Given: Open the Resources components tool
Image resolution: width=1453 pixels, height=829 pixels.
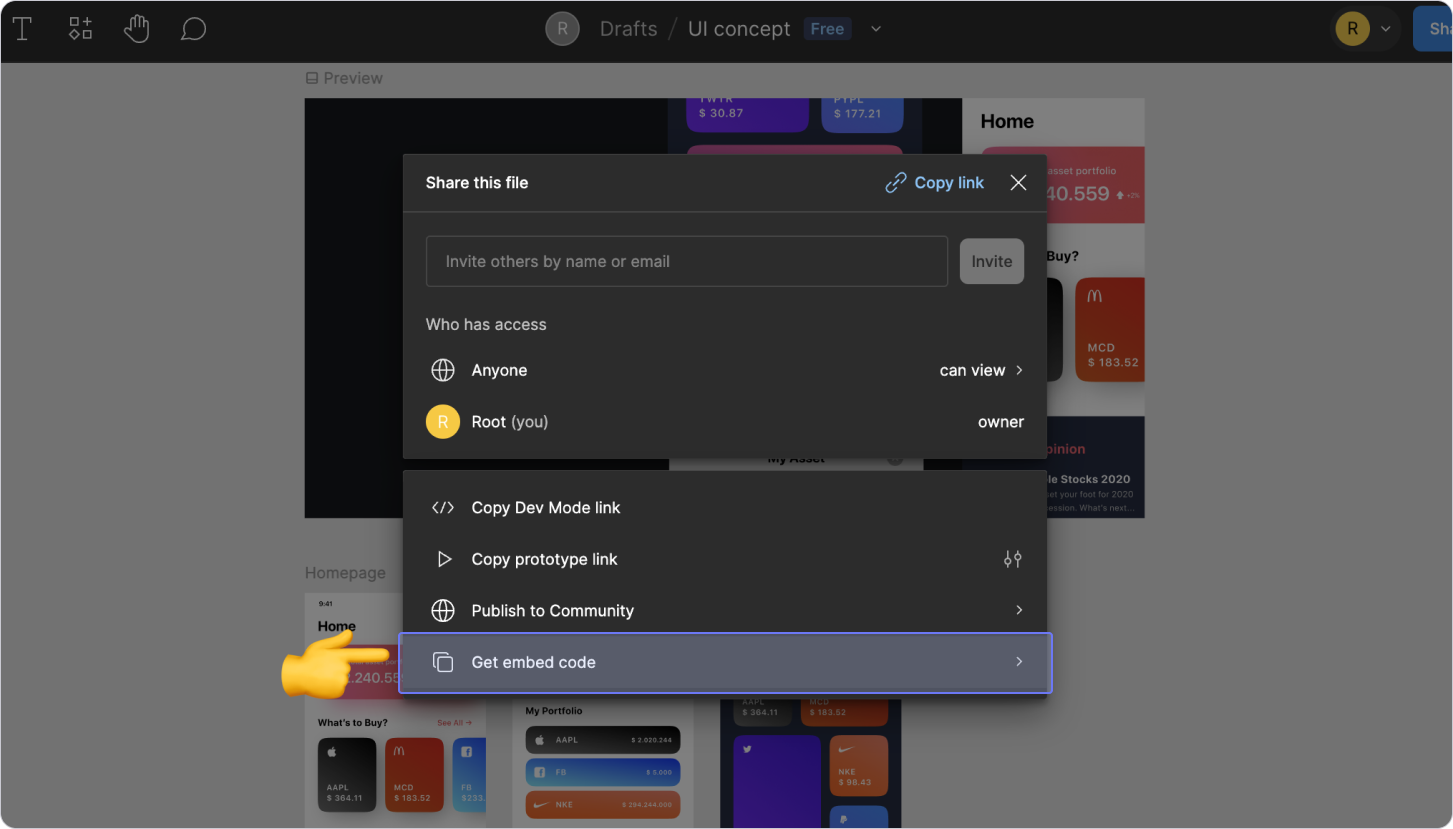Looking at the screenshot, I should [80, 29].
